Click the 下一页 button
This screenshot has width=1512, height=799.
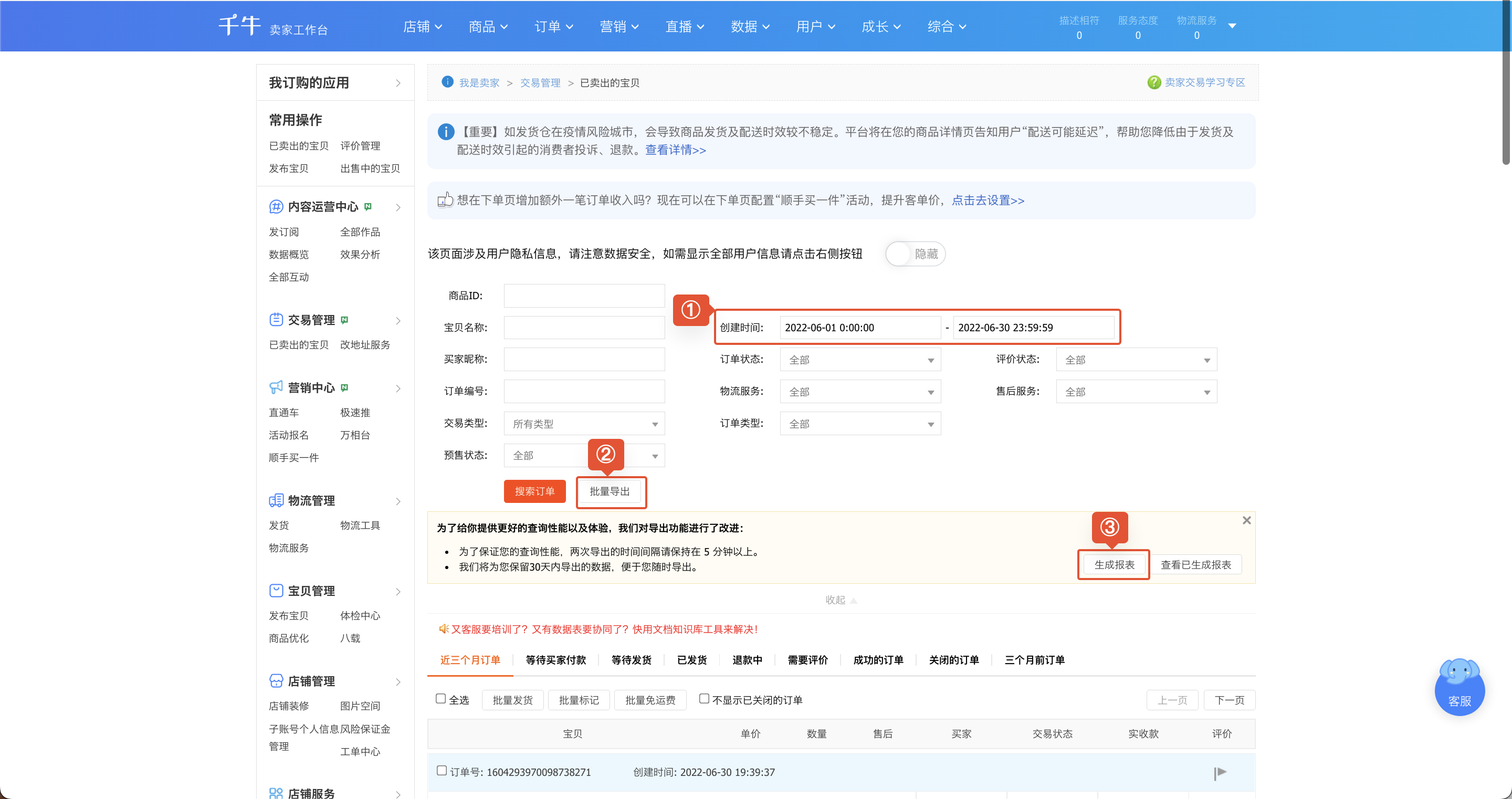click(x=1229, y=700)
